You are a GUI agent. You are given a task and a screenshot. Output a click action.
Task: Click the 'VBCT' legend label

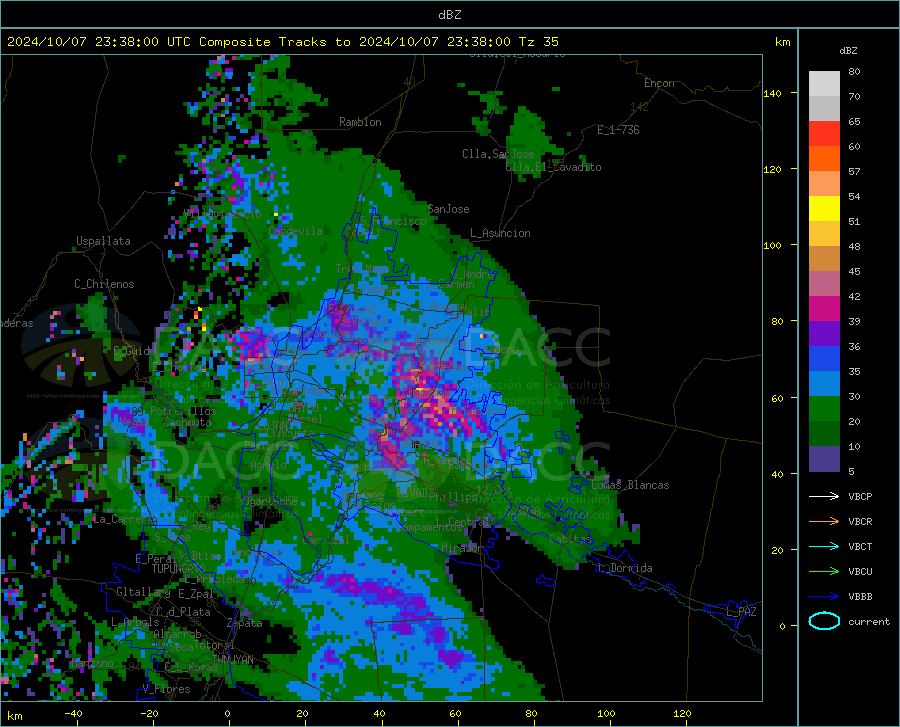(860, 546)
